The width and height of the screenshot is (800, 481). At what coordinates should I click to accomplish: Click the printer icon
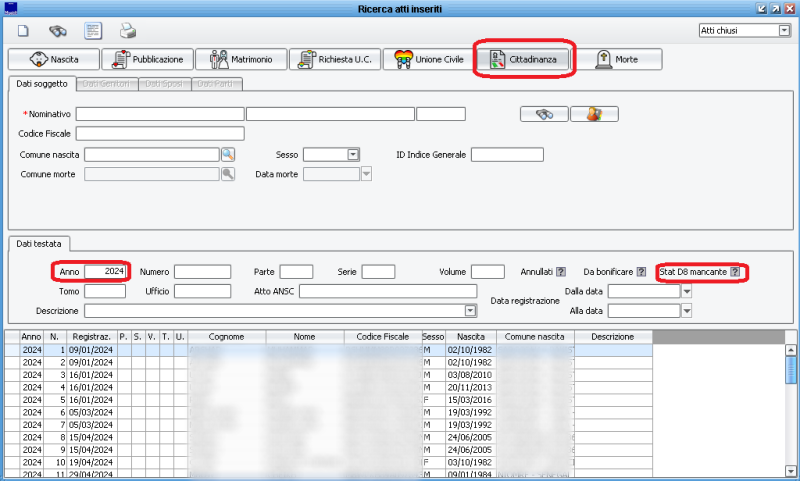(x=128, y=30)
